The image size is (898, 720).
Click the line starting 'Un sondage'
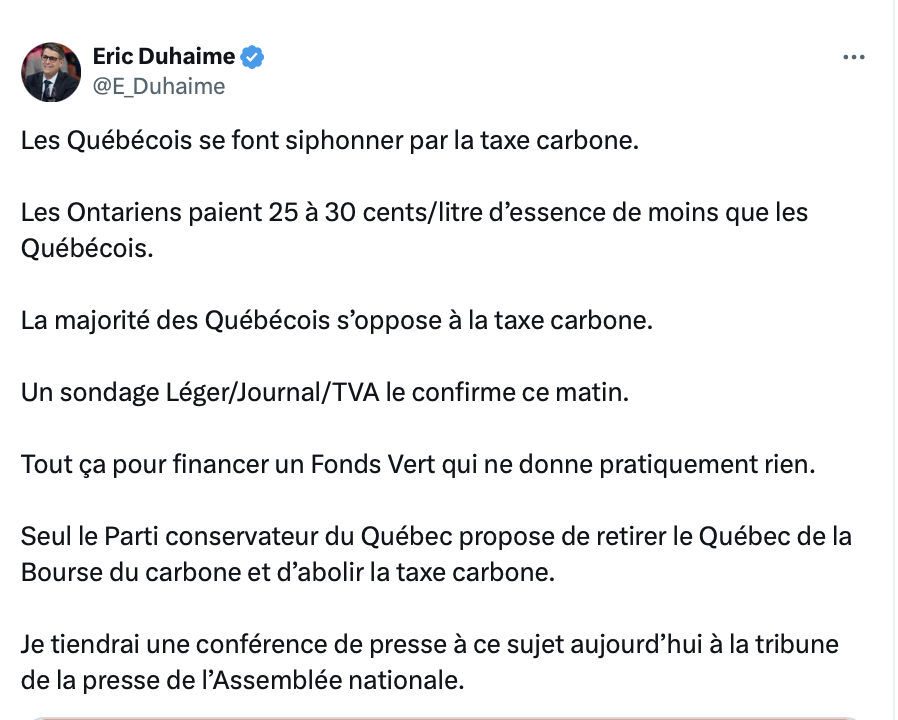(x=325, y=393)
